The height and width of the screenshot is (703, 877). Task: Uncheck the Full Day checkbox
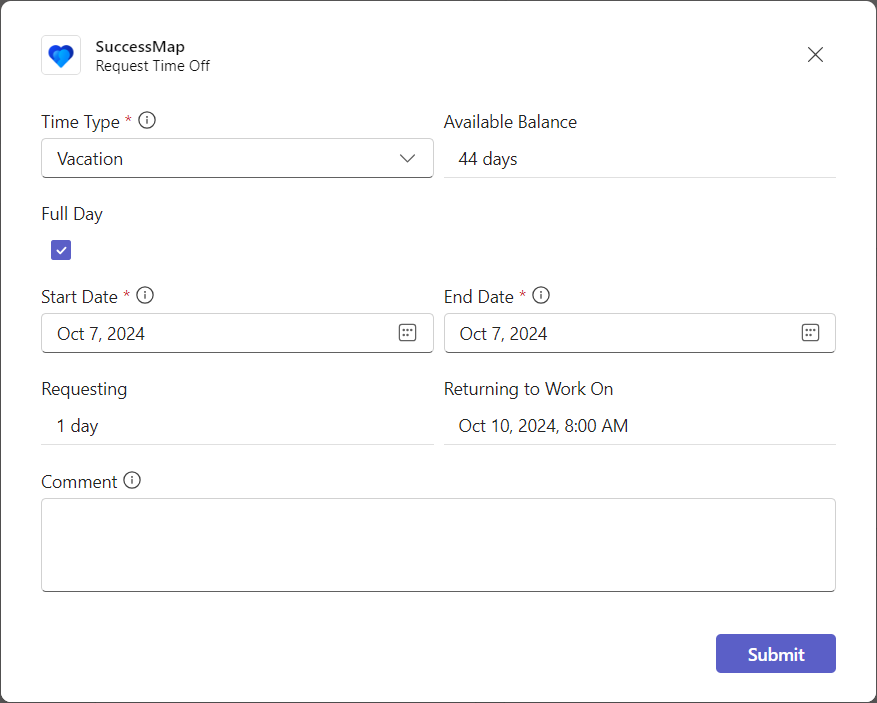(61, 250)
